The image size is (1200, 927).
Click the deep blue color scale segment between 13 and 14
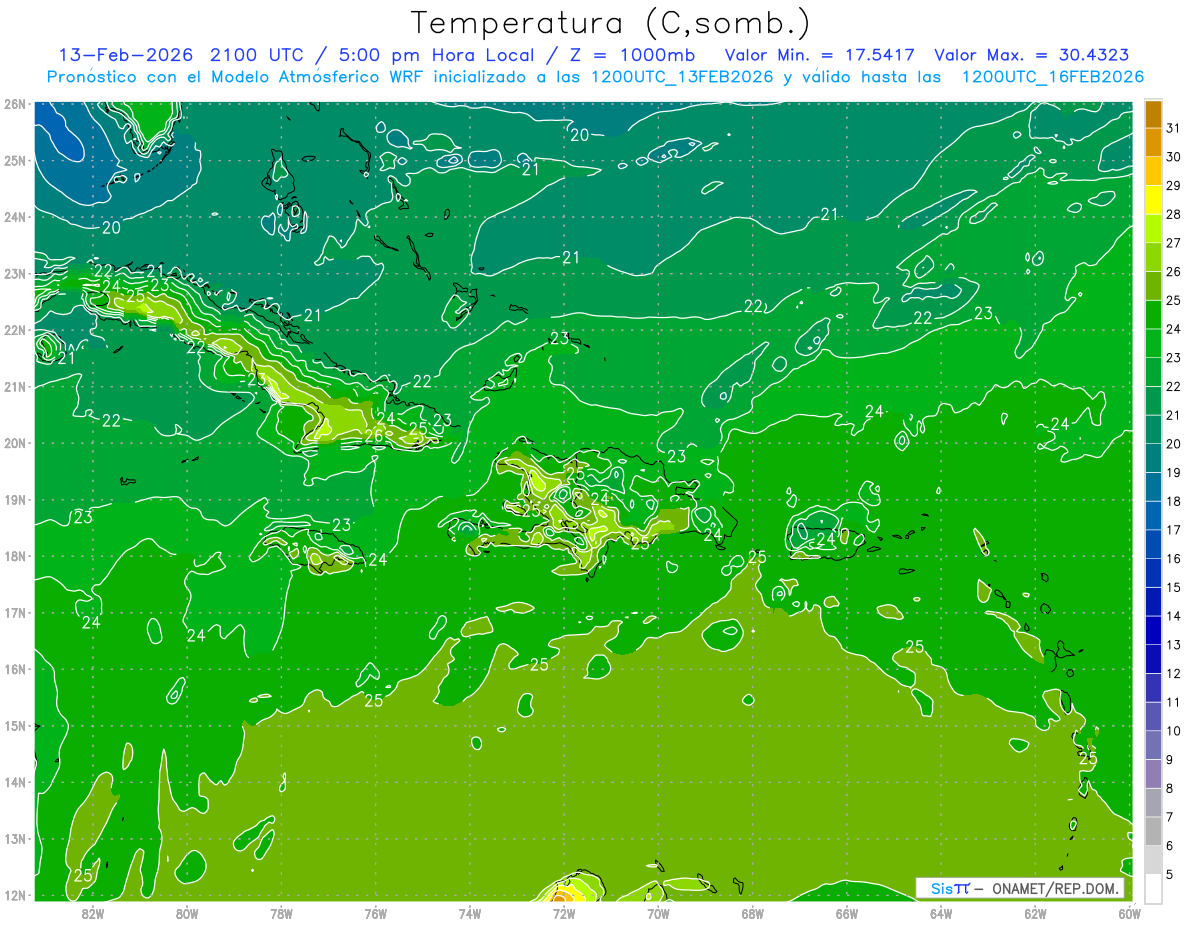tap(1153, 630)
